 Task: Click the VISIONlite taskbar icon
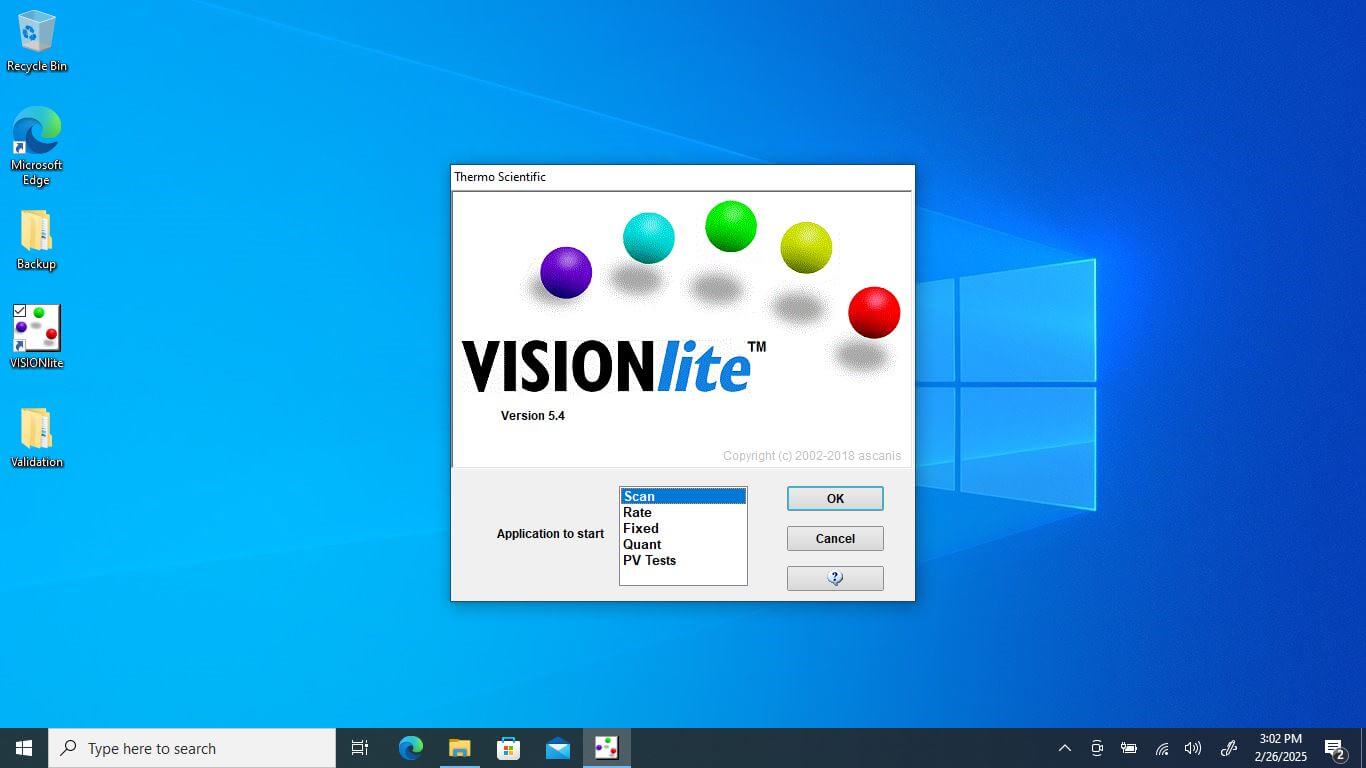click(x=607, y=748)
